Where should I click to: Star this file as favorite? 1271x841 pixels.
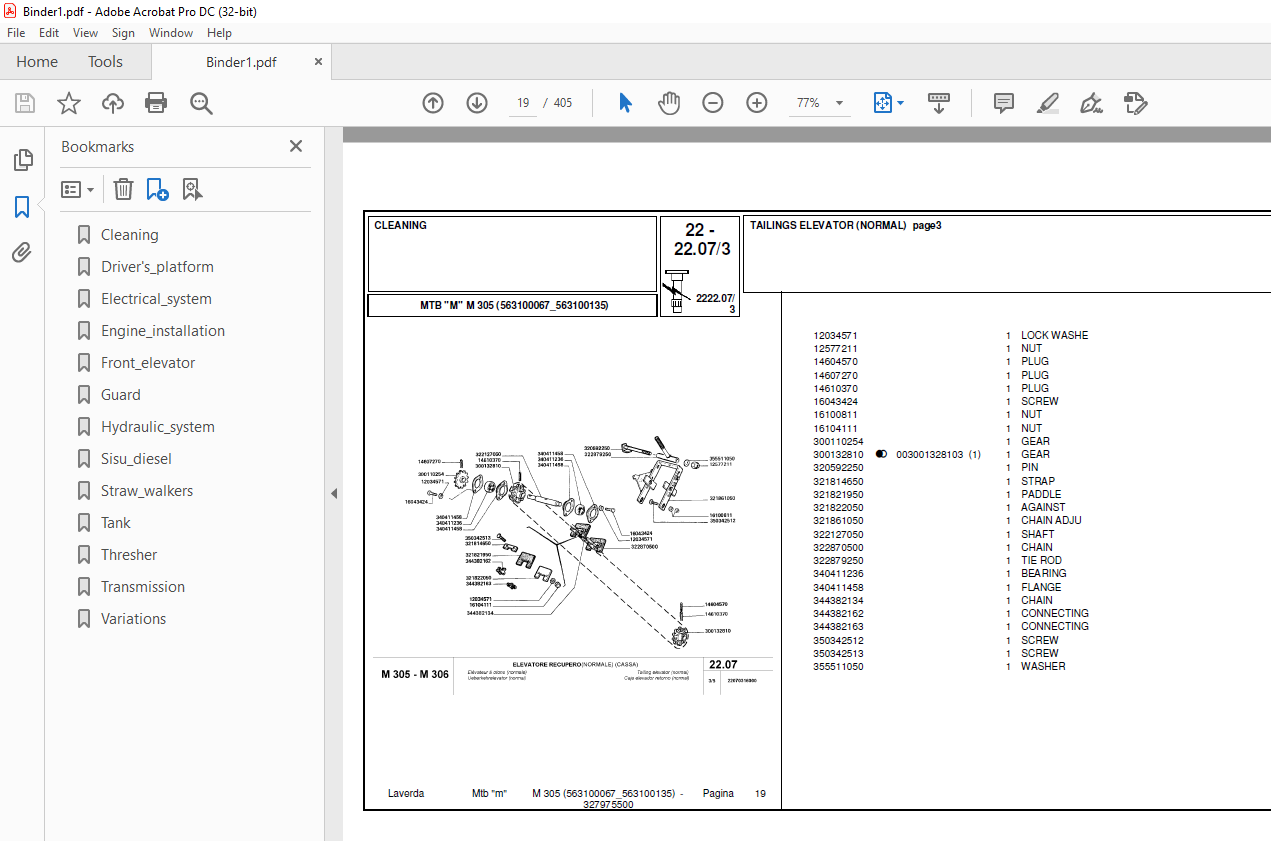[x=69, y=103]
